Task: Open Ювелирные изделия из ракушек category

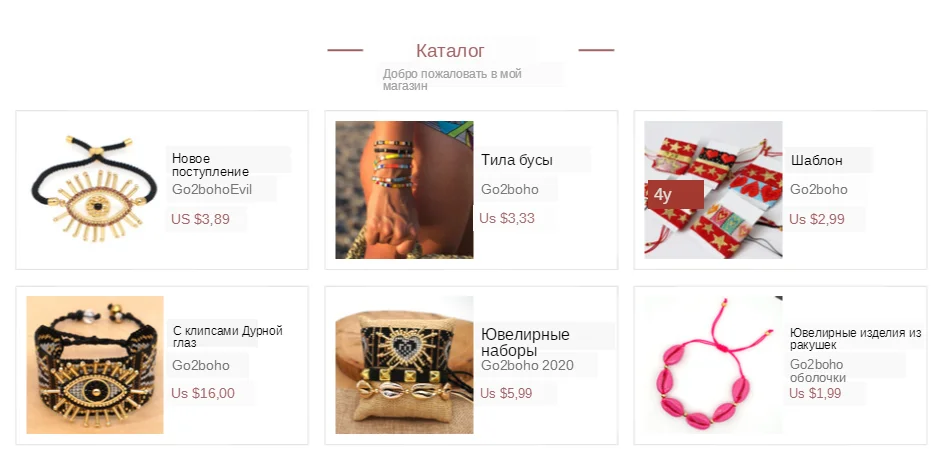Action: (x=855, y=339)
